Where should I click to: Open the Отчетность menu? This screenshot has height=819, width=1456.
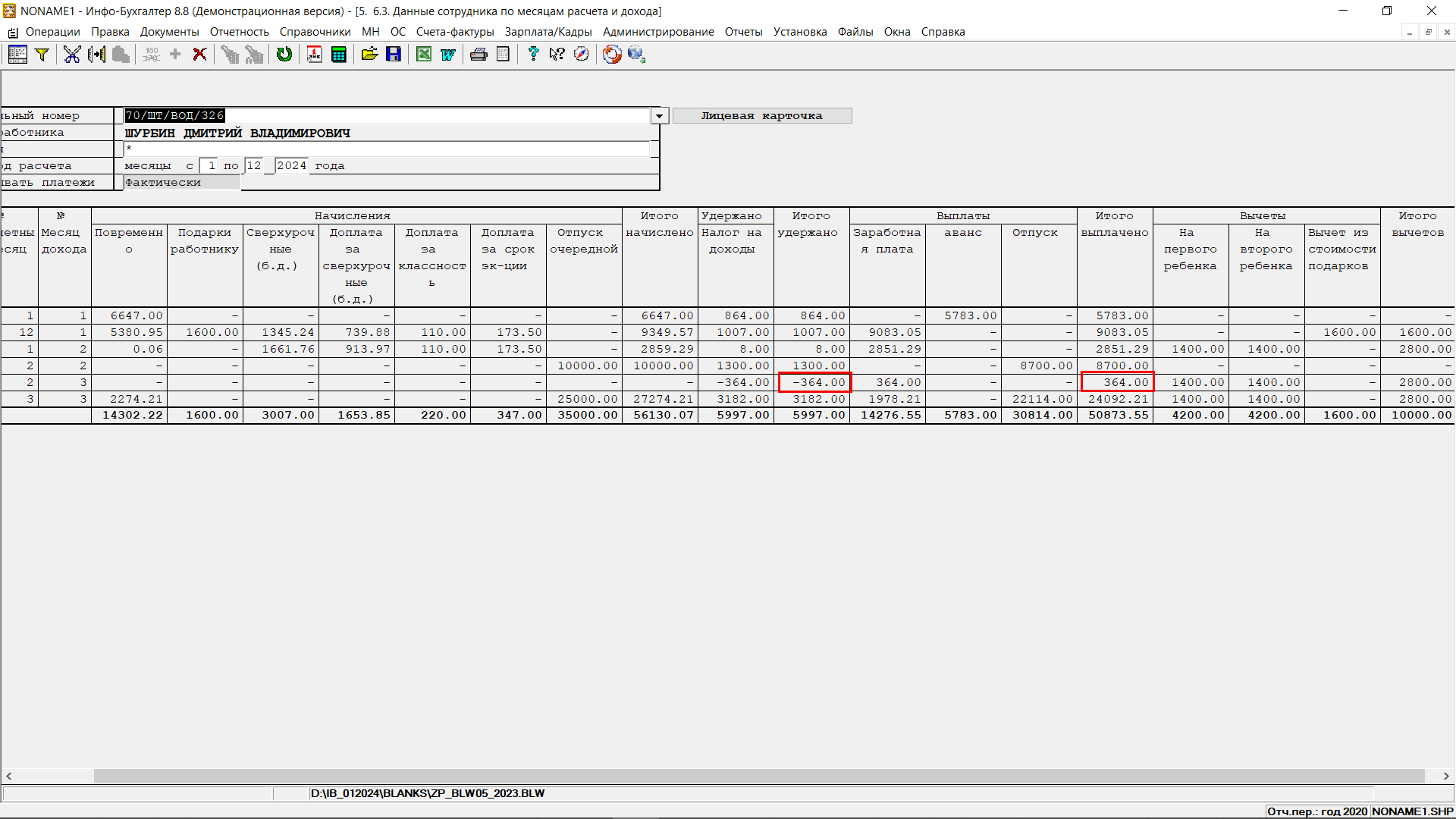point(240,32)
